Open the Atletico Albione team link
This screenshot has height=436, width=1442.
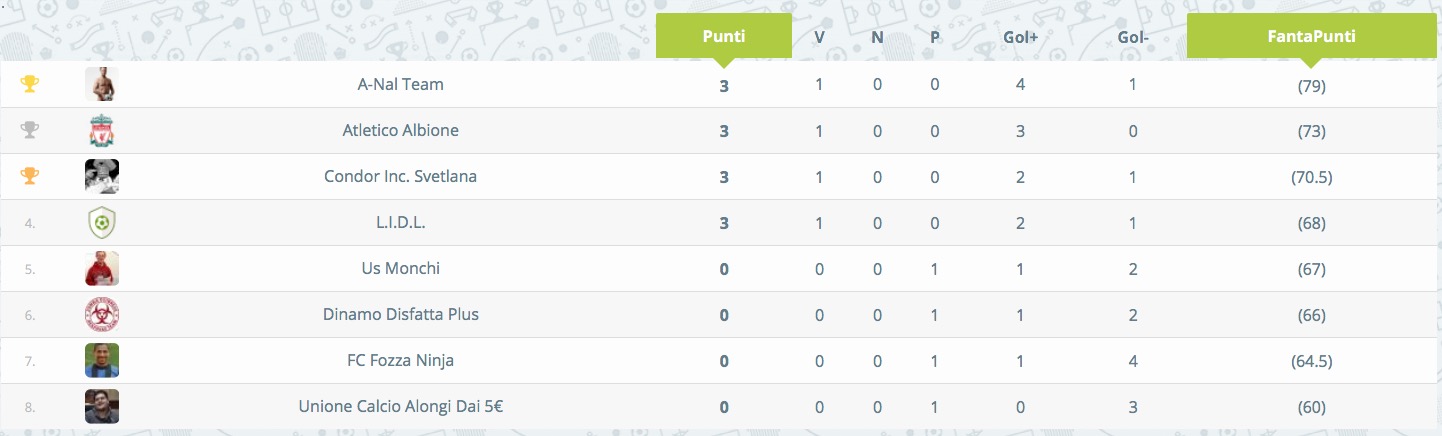tap(400, 130)
